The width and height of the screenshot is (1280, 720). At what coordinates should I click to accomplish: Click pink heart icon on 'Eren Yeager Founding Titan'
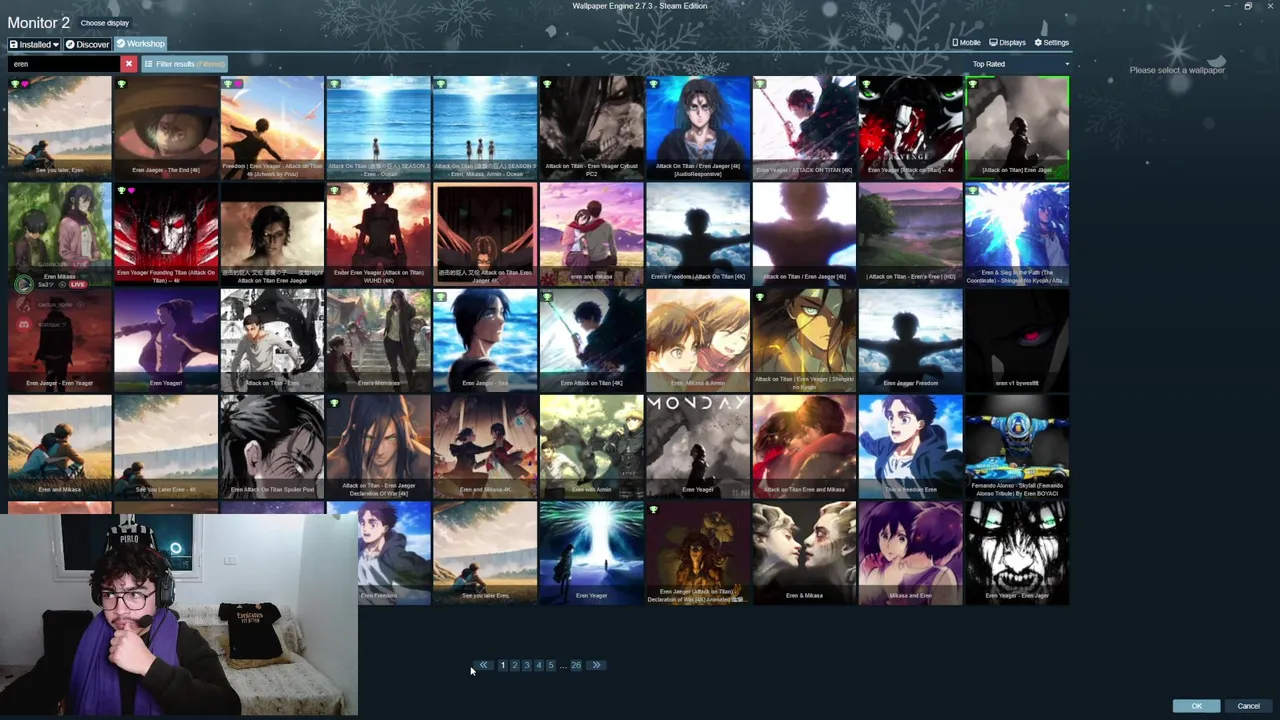pos(130,190)
